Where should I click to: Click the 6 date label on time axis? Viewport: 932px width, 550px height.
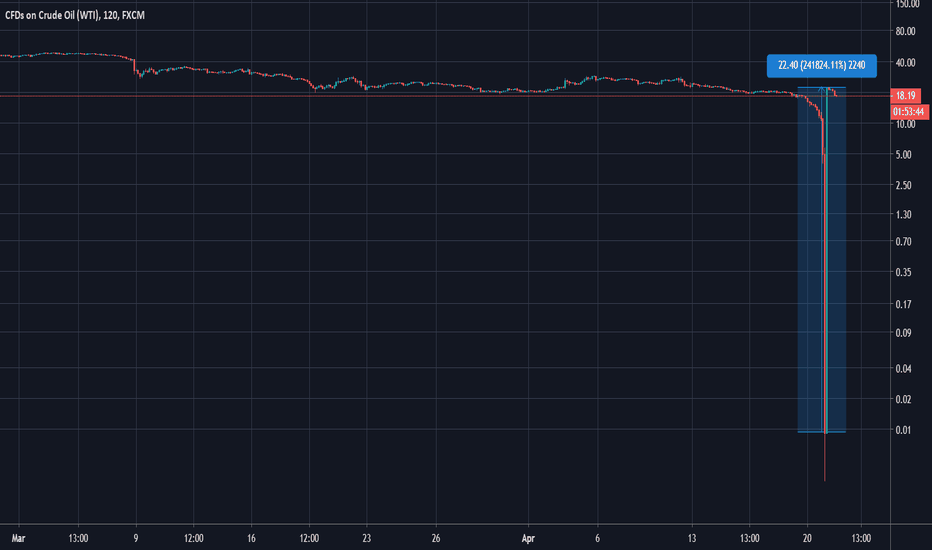pos(597,538)
